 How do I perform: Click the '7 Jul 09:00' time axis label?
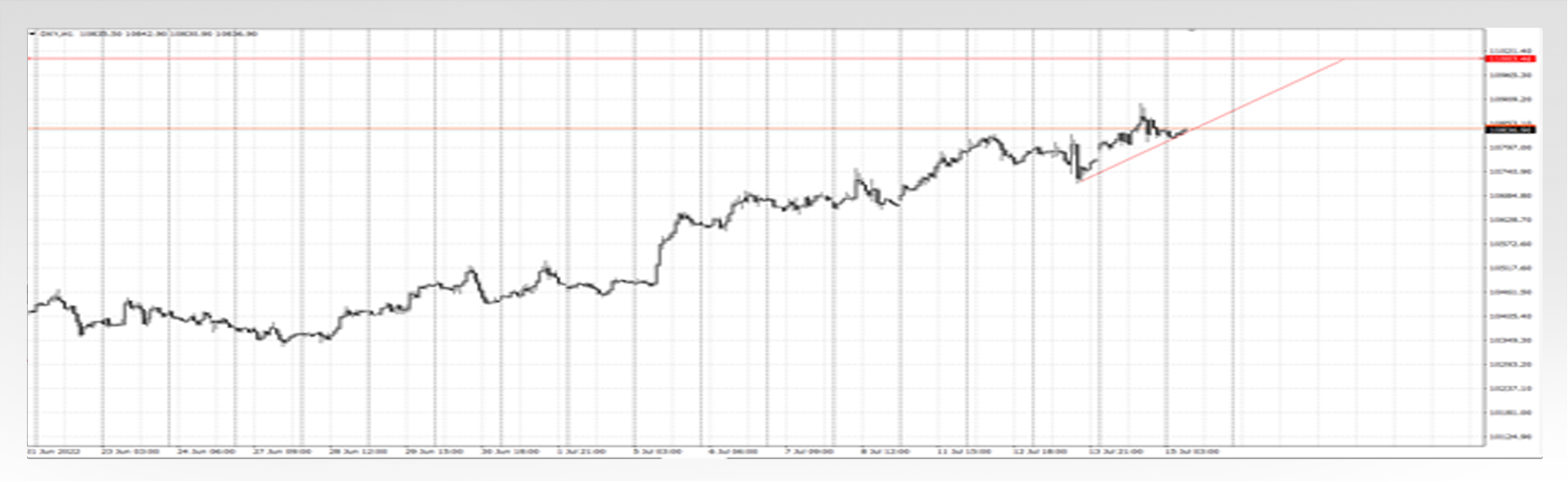click(808, 451)
